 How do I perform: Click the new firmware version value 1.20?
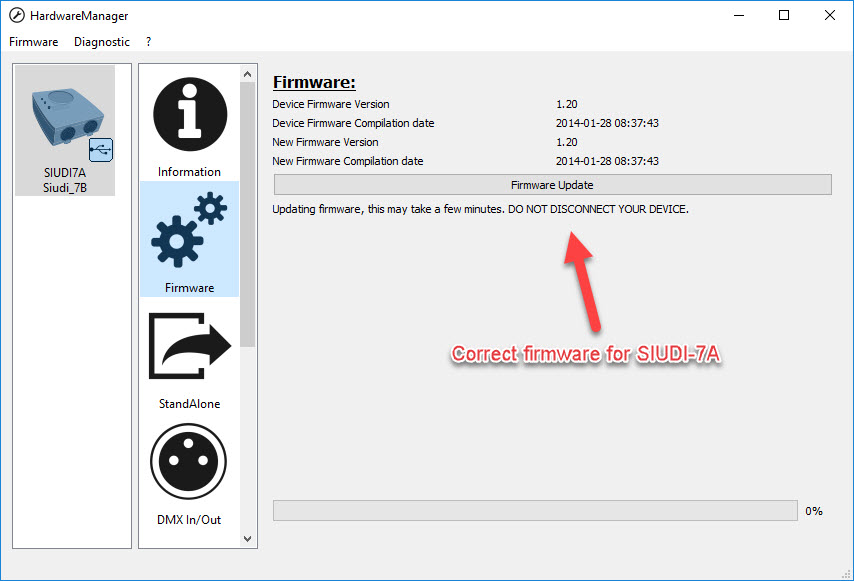pos(566,142)
